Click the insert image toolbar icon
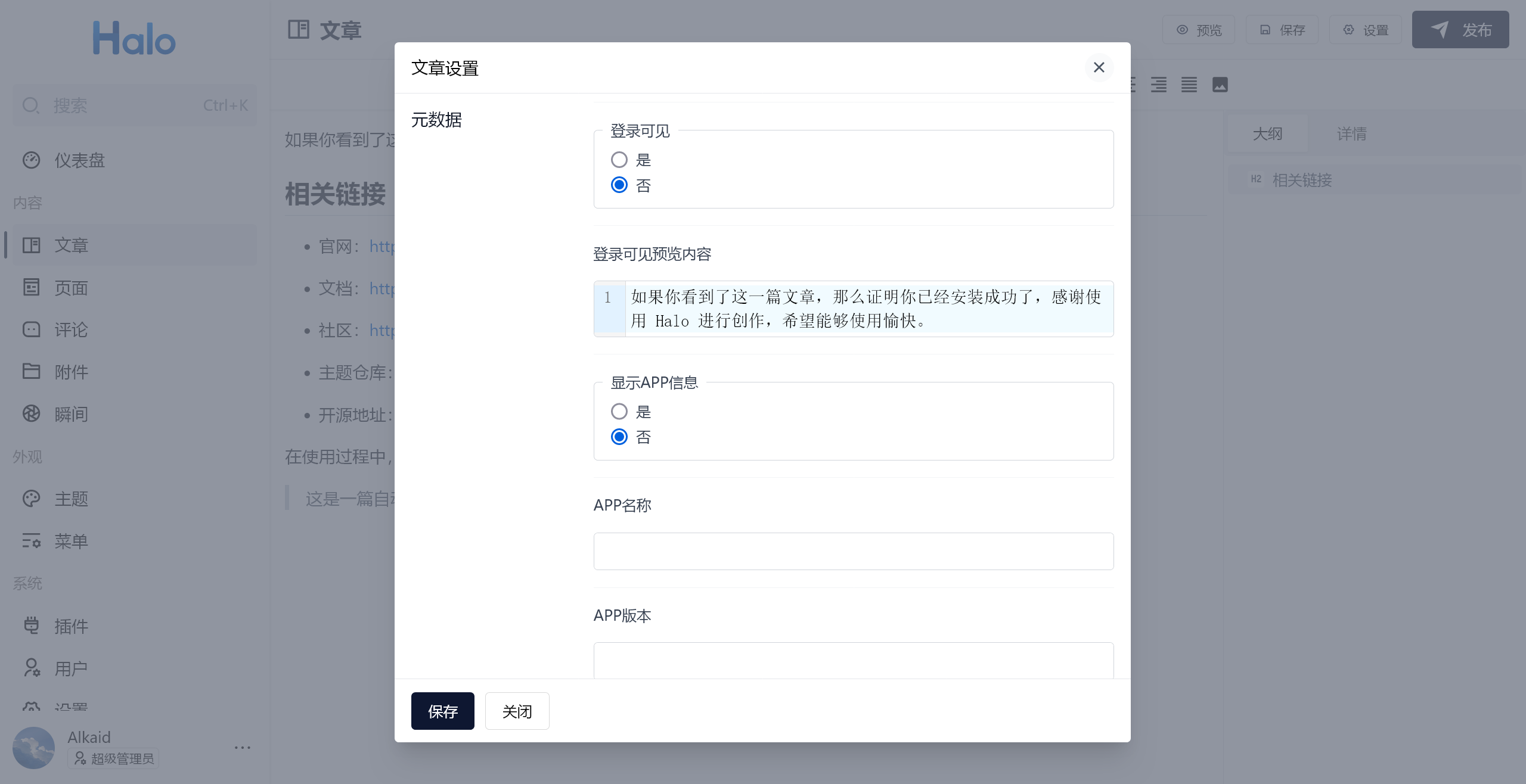This screenshot has width=1526, height=784. [1220, 85]
